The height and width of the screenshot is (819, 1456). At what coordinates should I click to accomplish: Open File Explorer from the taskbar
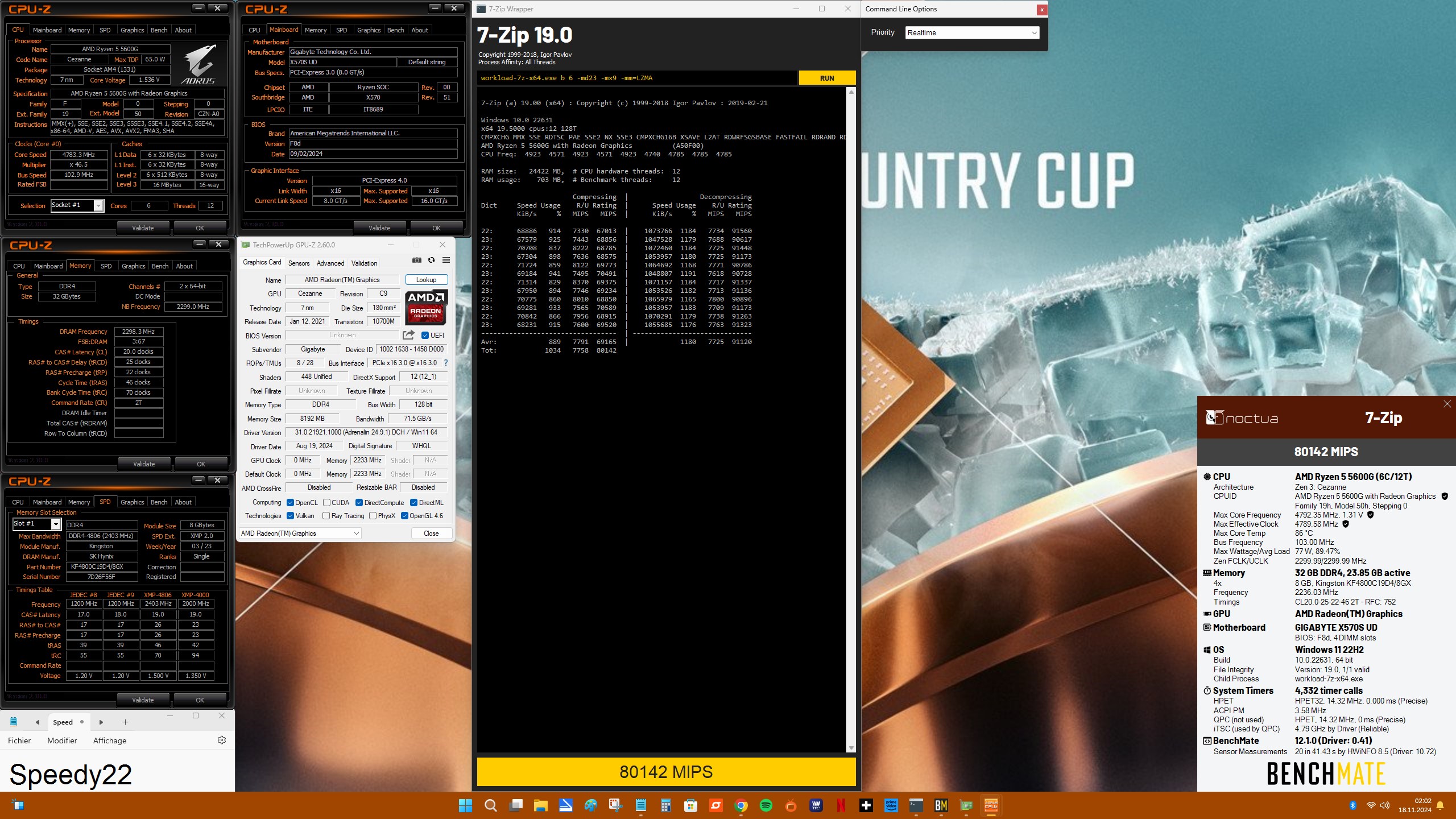(x=540, y=805)
